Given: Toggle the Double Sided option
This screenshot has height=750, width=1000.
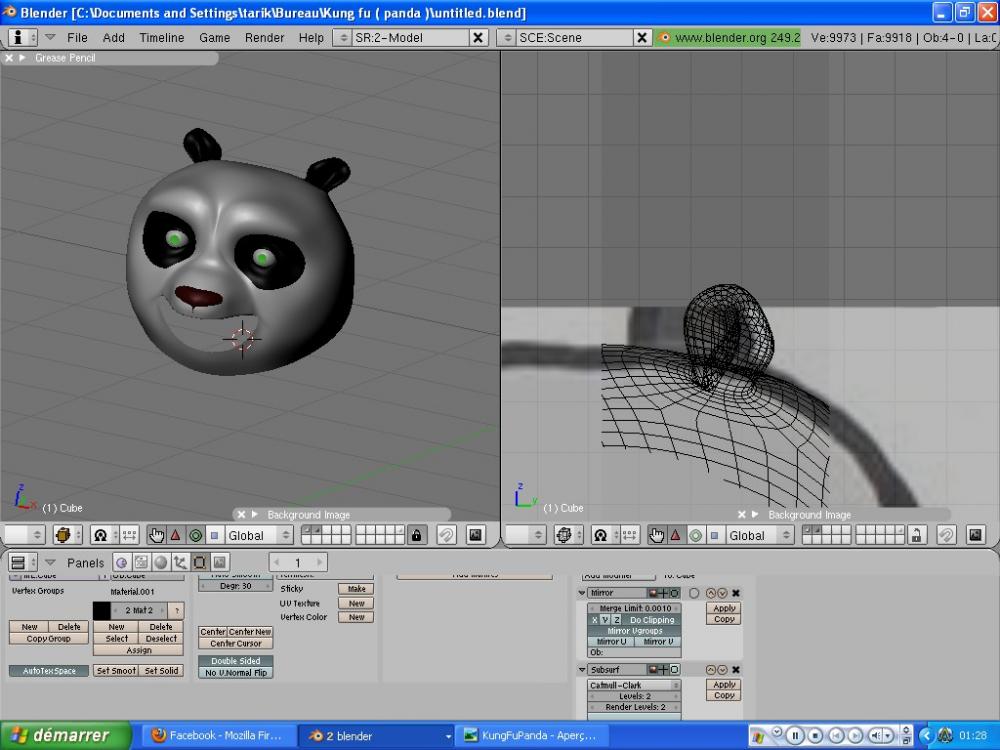Looking at the screenshot, I should (x=236, y=661).
